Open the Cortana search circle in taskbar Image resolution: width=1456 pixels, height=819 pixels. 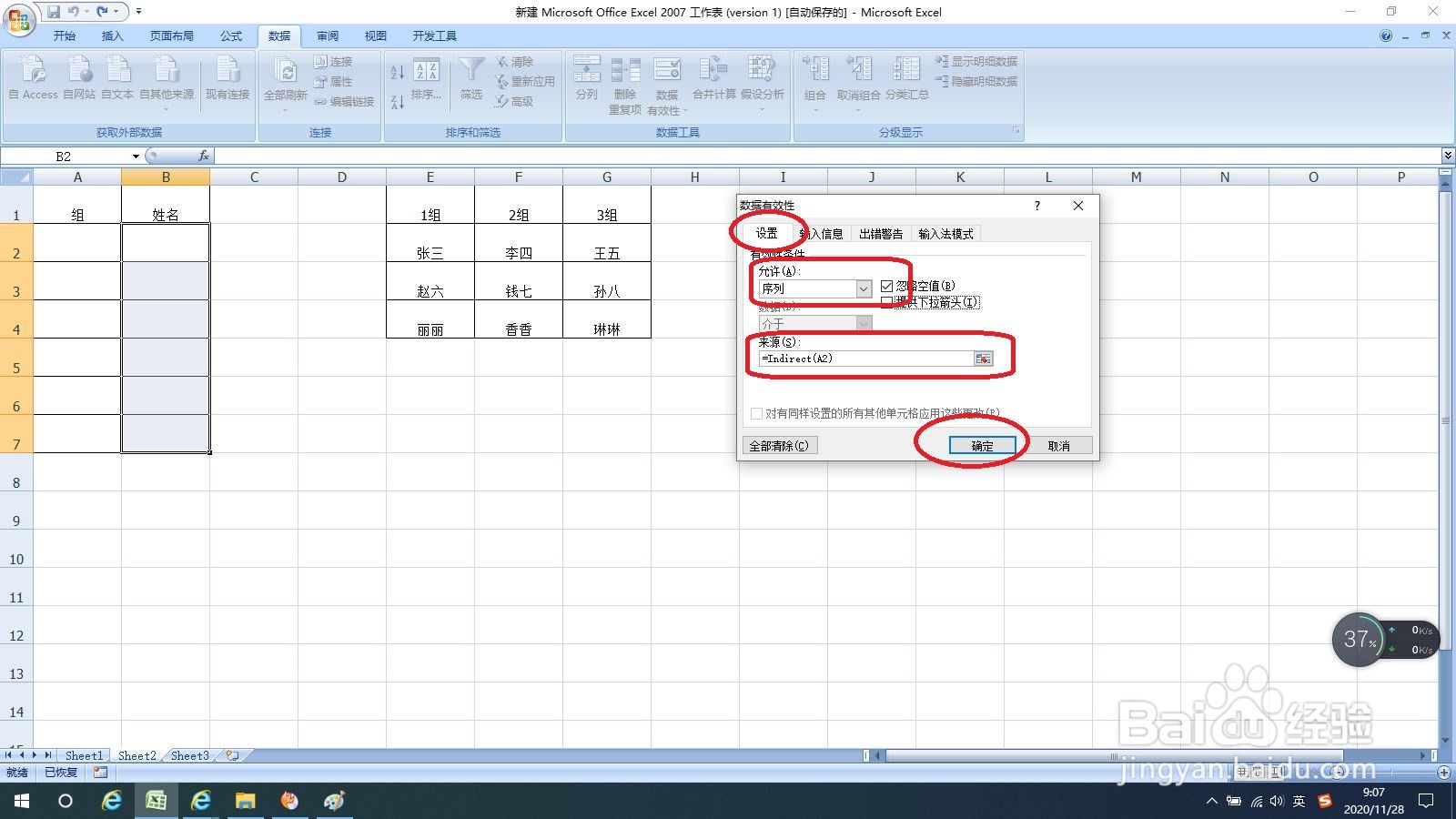click(x=66, y=801)
